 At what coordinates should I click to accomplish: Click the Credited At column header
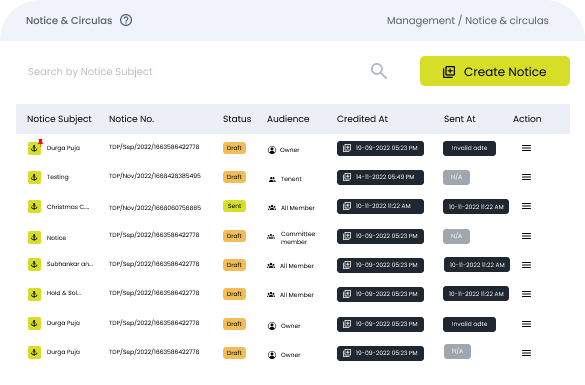point(362,119)
